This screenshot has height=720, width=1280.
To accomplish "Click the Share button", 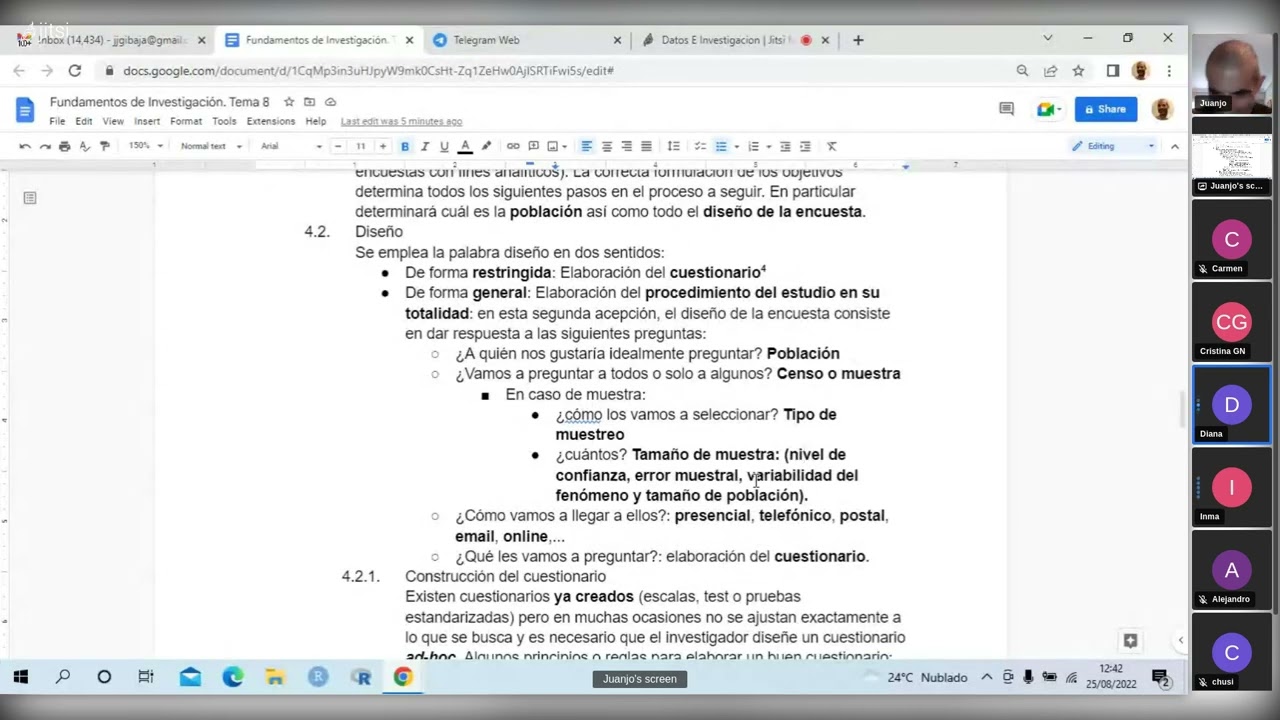I will click(x=1105, y=109).
